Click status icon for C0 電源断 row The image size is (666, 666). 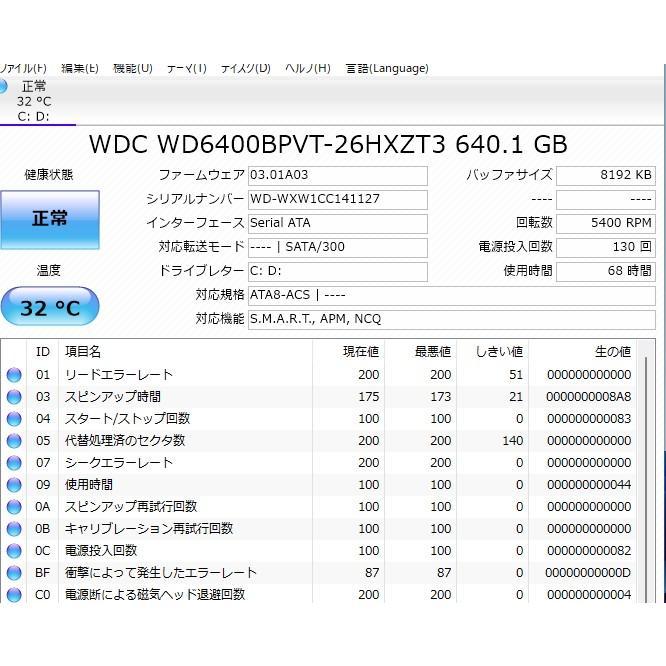coord(14,595)
